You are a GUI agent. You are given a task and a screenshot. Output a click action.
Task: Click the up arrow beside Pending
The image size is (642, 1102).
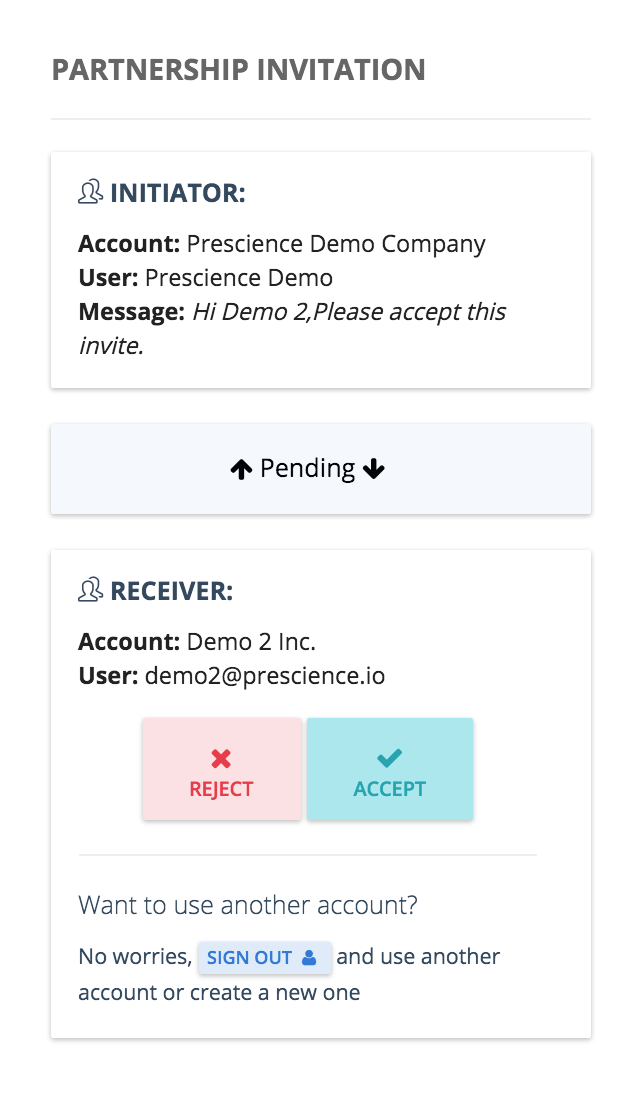coord(241,469)
